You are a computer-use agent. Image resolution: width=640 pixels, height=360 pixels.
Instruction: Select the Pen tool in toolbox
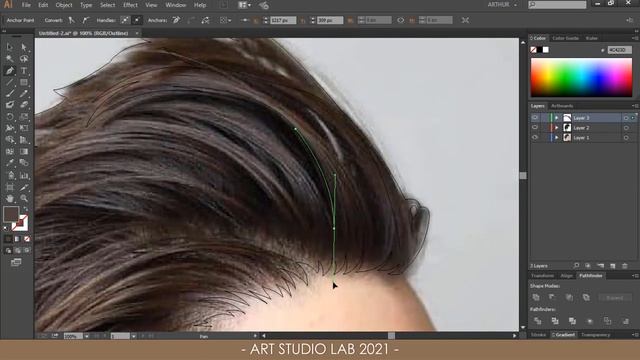9,71
